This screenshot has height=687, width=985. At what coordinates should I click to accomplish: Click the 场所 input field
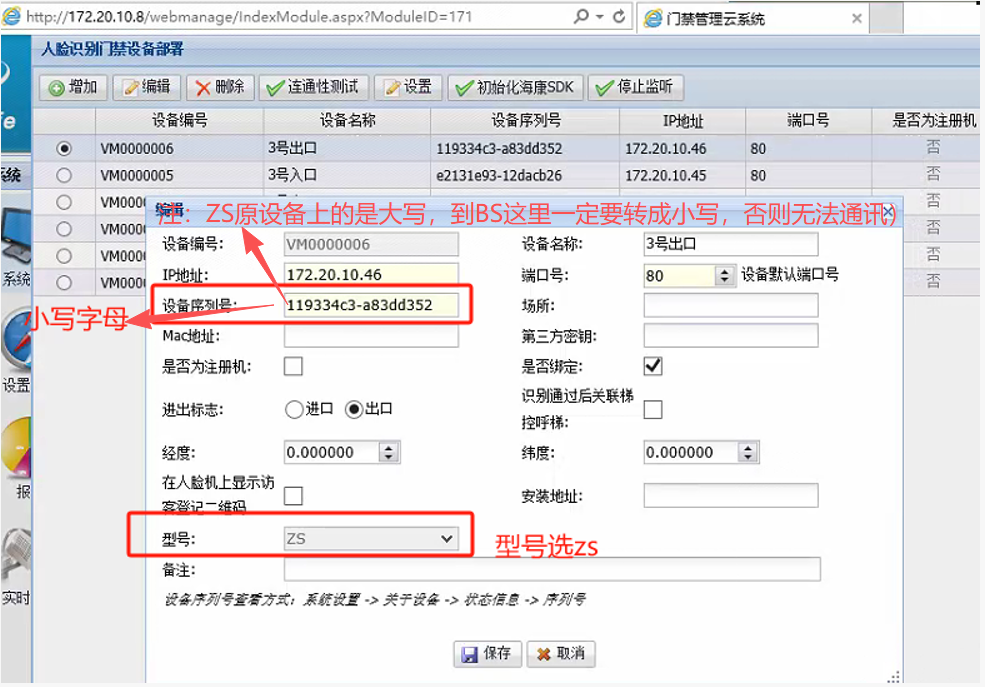point(731,305)
